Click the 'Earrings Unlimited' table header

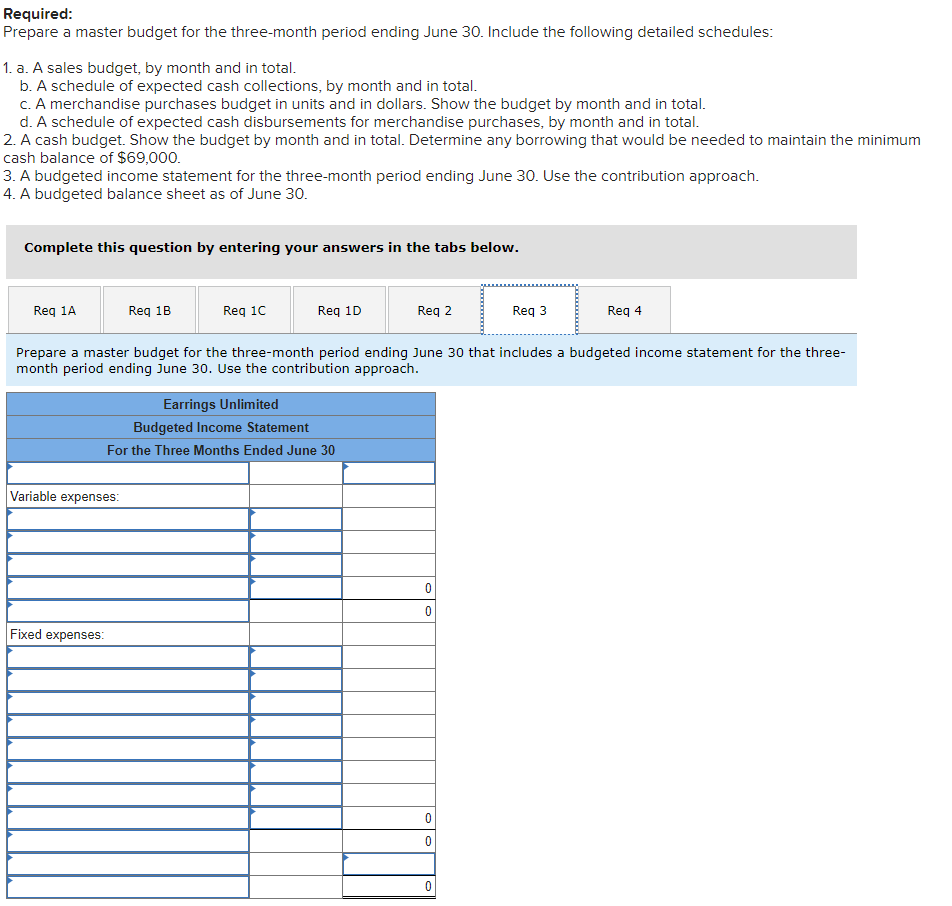(x=221, y=404)
